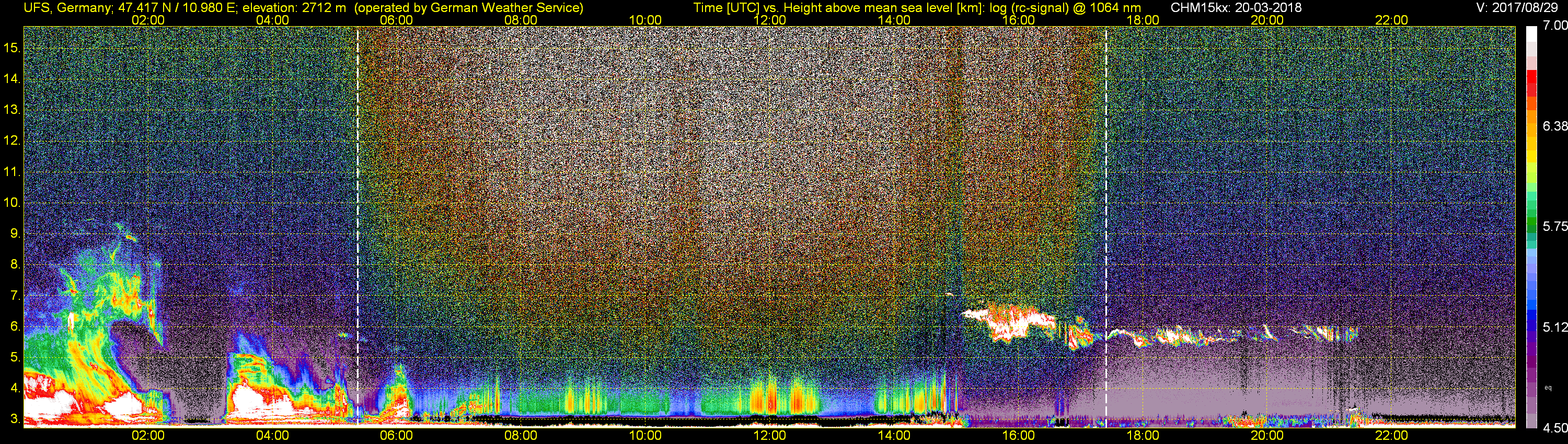Click the "16:00" label on the bottom time axis
The width and height of the screenshot is (1568, 444).
click(x=1018, y=436)
